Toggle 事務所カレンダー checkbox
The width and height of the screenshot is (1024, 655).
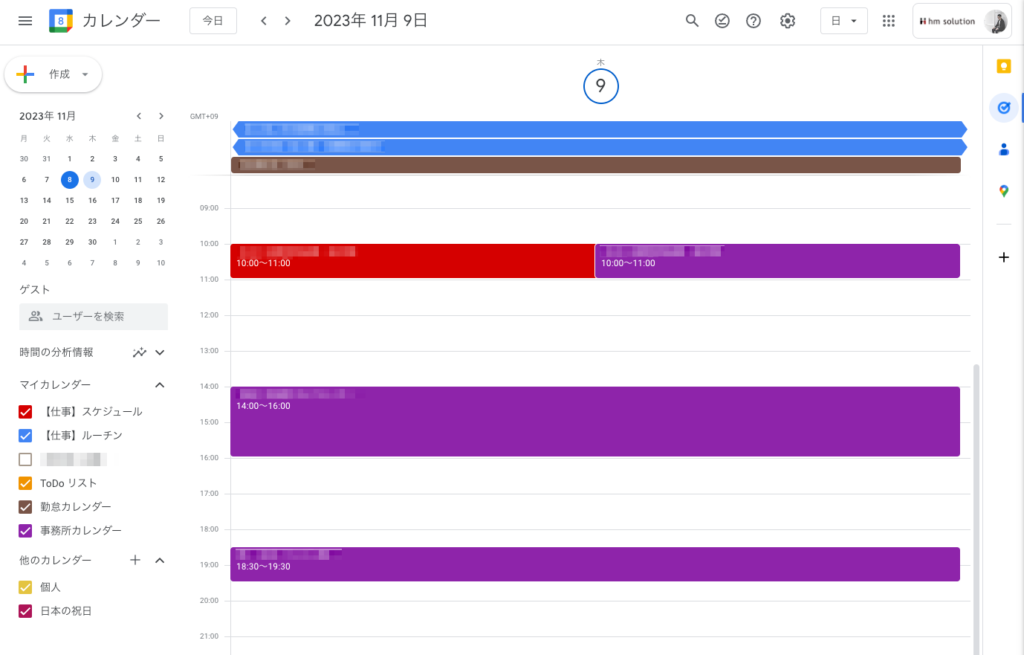tap(25, 531)
